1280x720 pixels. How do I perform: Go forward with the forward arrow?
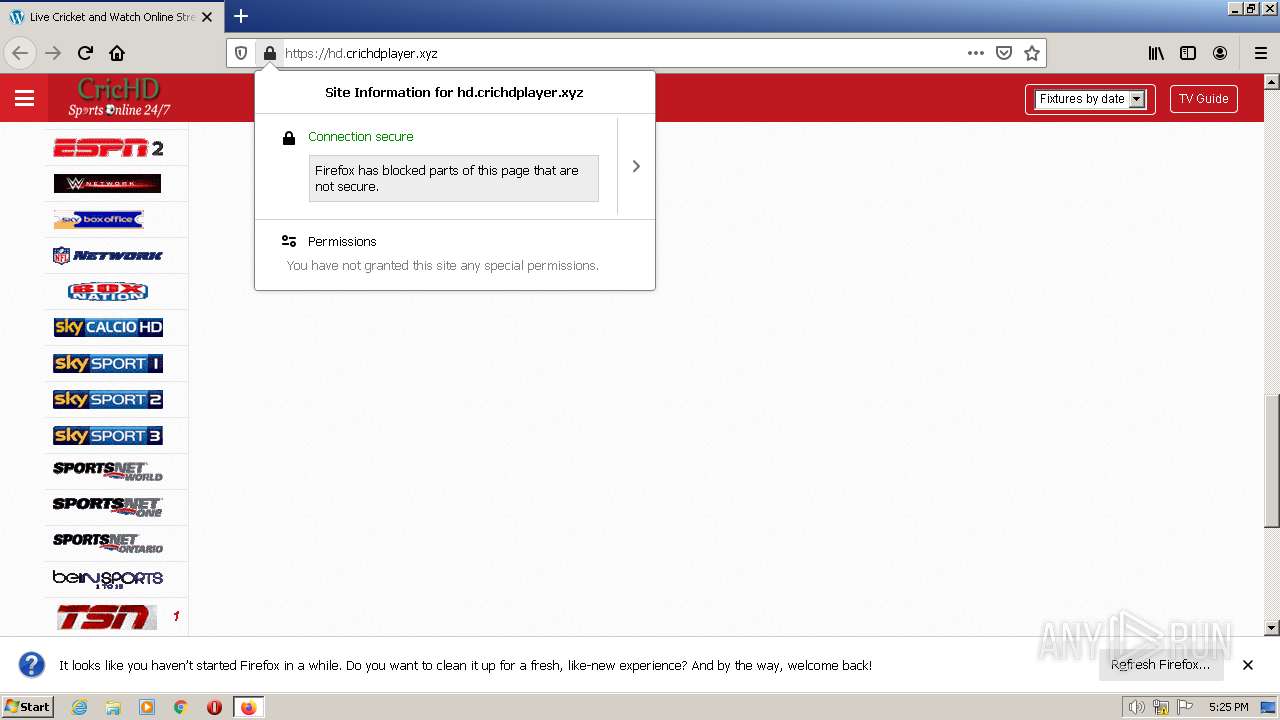pyautogui.click(x=53, y=53)
